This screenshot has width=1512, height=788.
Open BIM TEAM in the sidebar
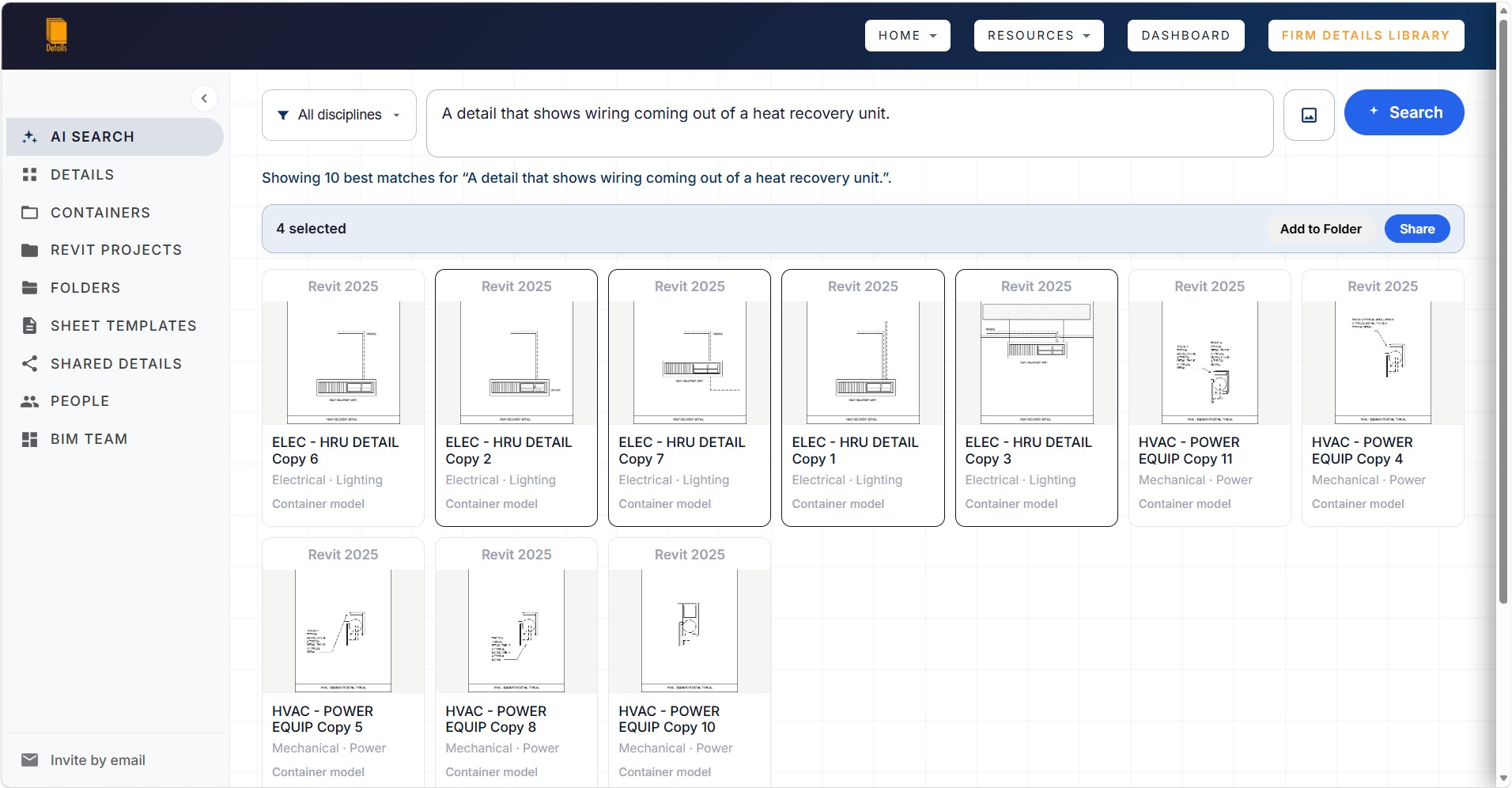[115, 439]
